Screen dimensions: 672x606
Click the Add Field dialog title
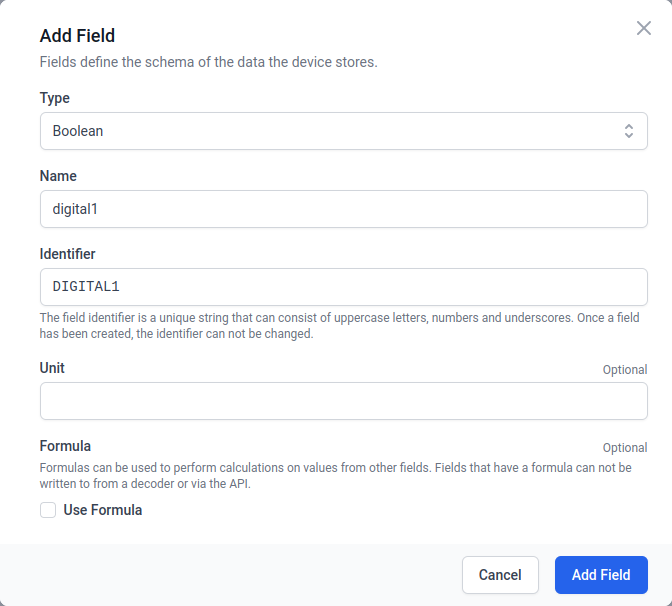77,36
